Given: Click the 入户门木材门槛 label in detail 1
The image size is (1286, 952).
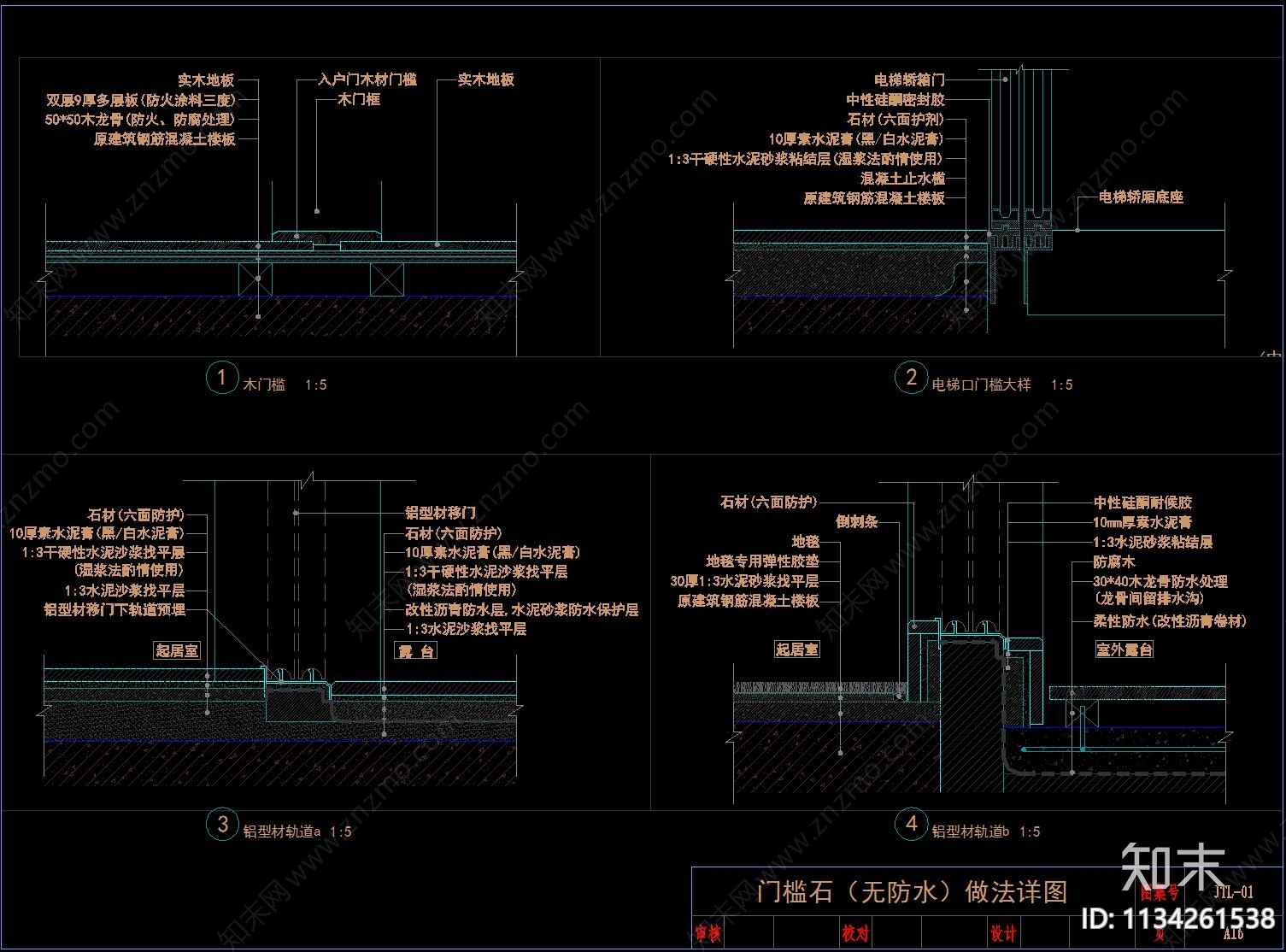Looking at the screenshot, I should (x=367, y=79).
